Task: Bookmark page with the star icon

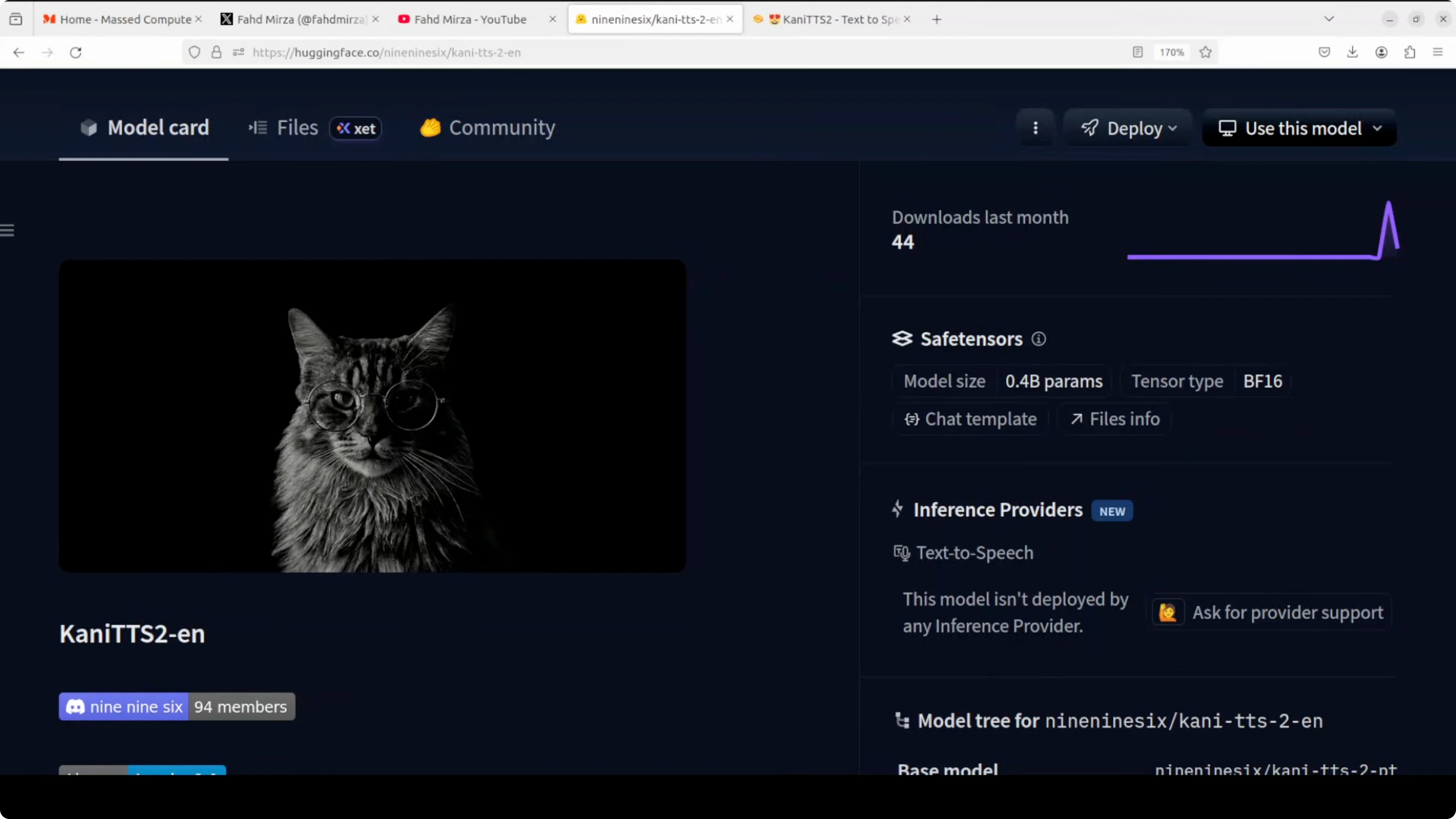Action: click(1205, 53)
